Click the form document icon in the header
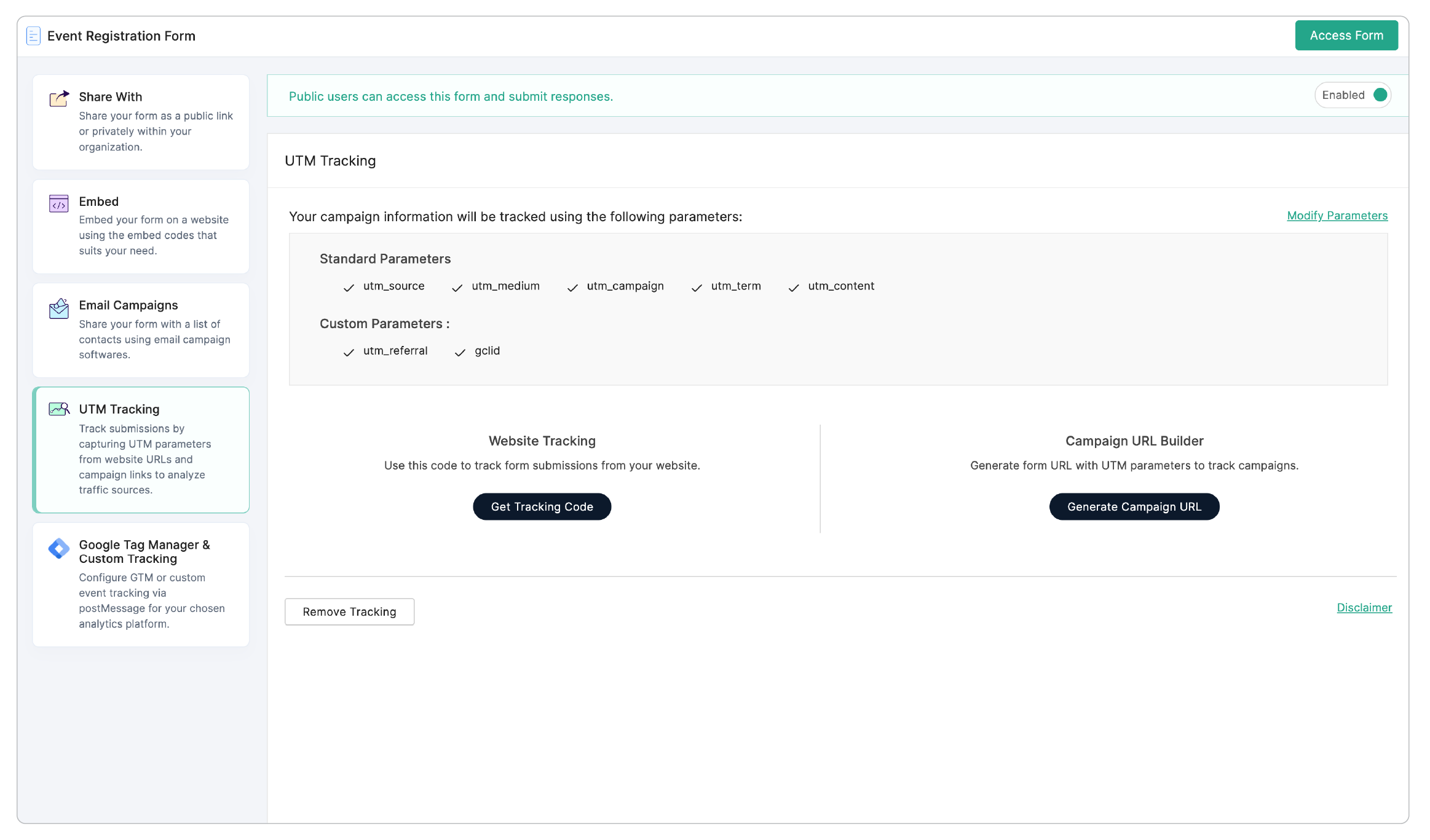The height and width of the screenshot is (840, 1430). (x=34, y=36)
